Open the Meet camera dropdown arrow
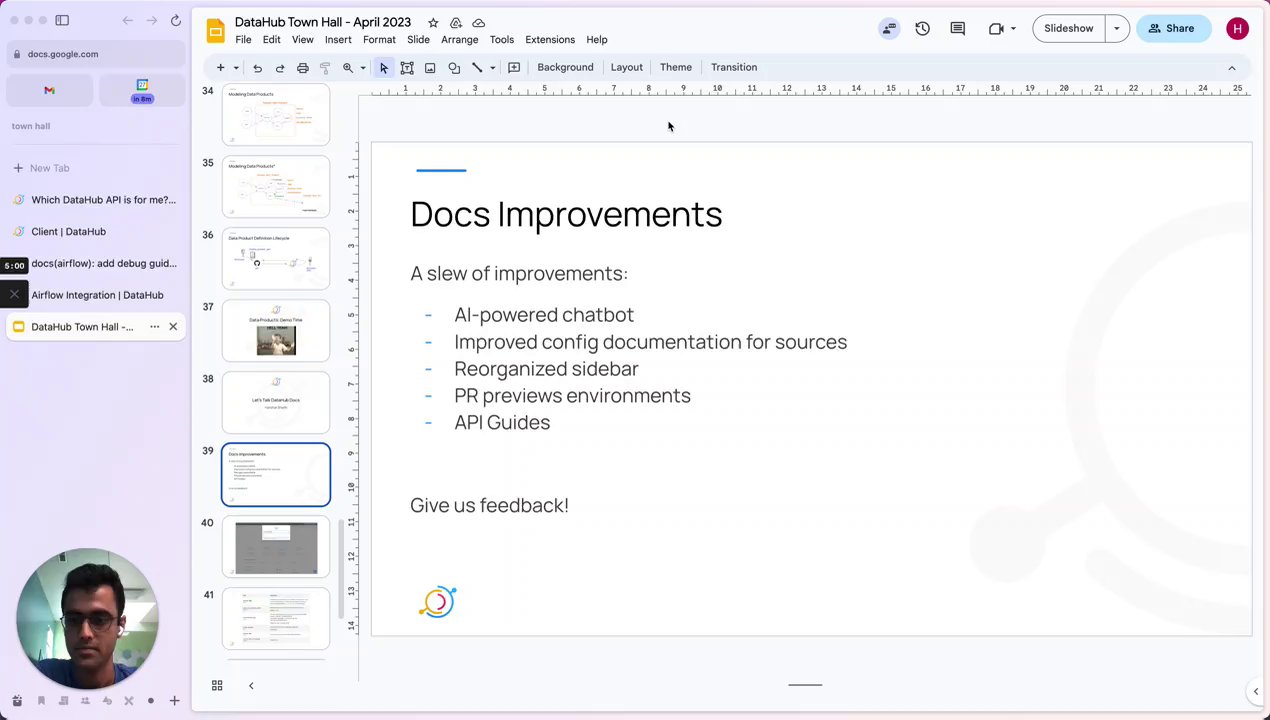This screenshot has height=720, width=1270. tap(1013, 29)
